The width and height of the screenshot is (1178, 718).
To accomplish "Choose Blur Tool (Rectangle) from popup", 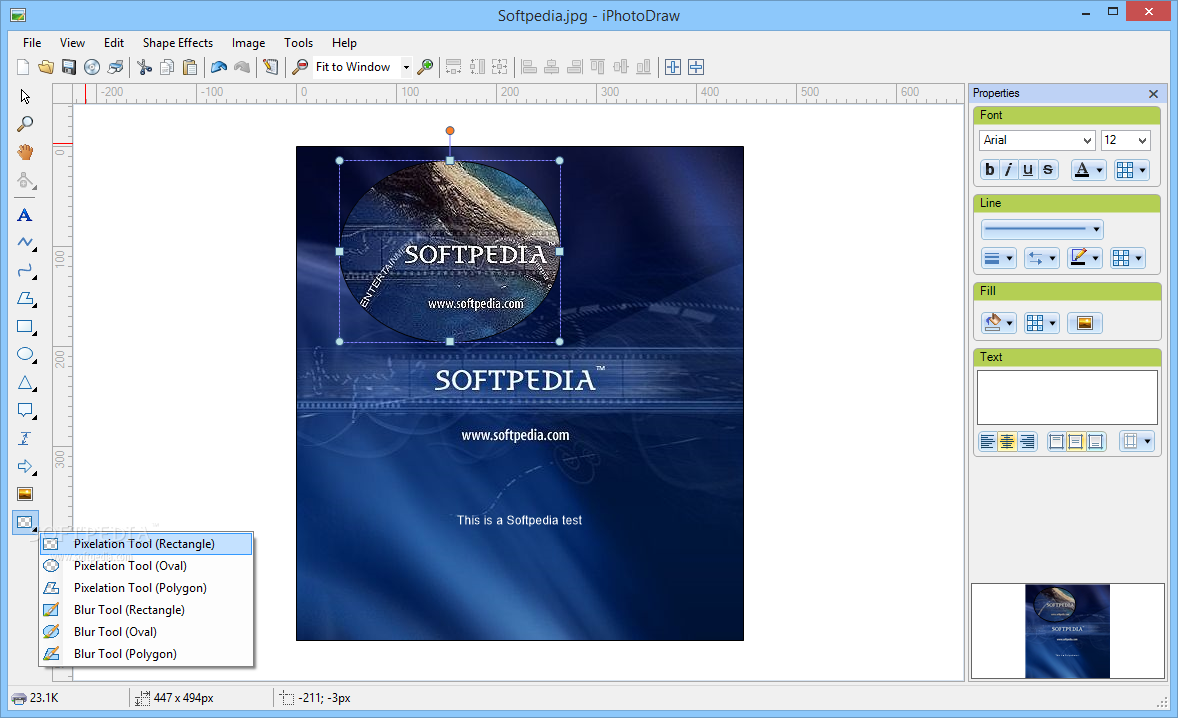I will (x=146, y=610).
